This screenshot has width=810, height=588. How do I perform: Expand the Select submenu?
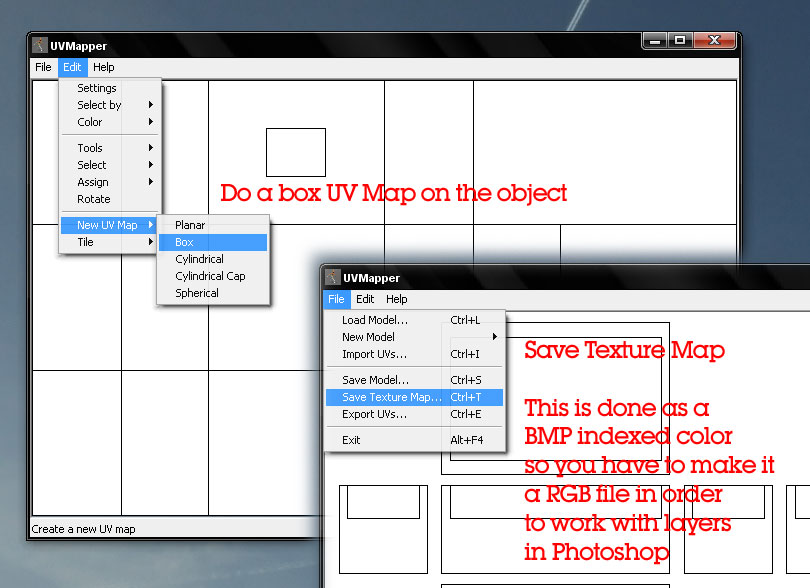coord(110,165)
